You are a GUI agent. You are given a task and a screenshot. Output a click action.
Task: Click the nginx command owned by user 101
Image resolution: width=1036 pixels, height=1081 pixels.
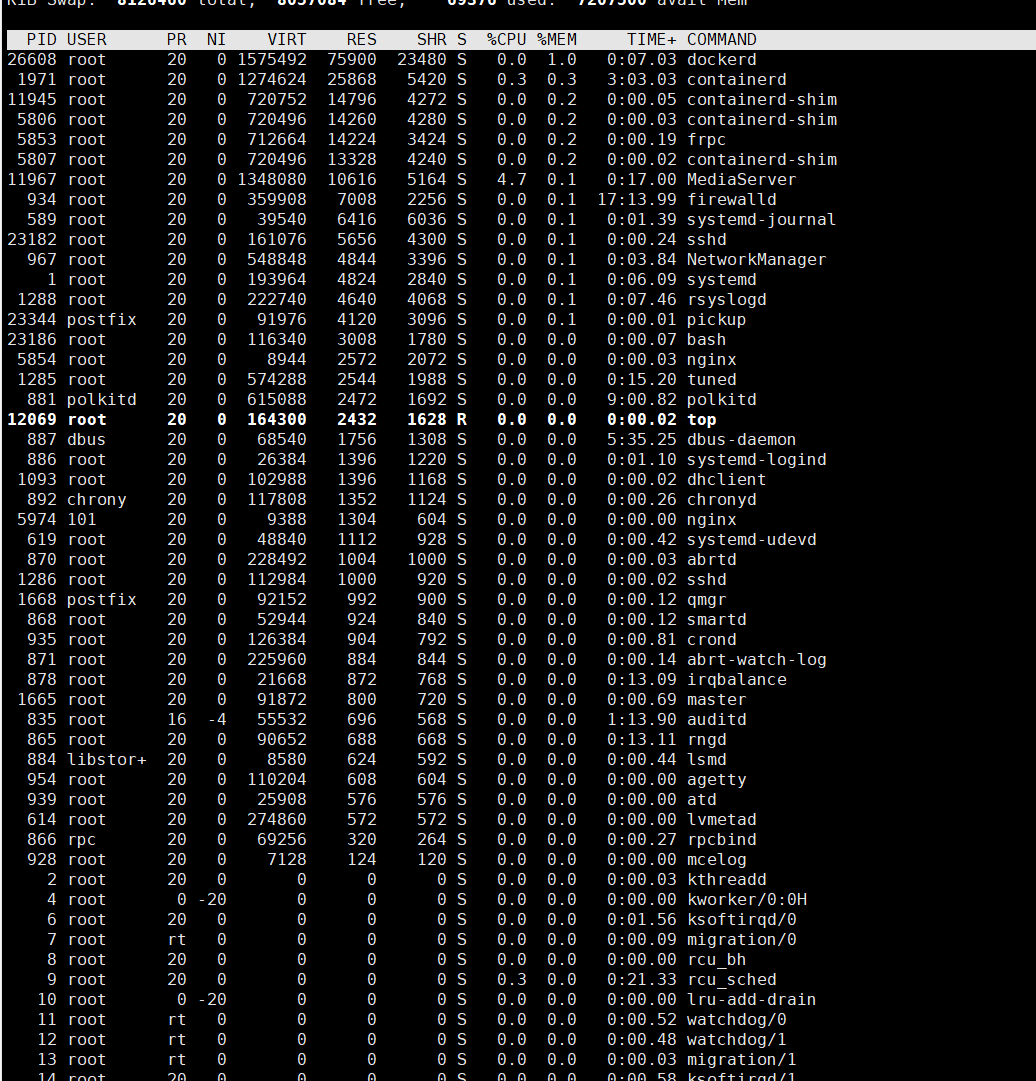[711, 520]
